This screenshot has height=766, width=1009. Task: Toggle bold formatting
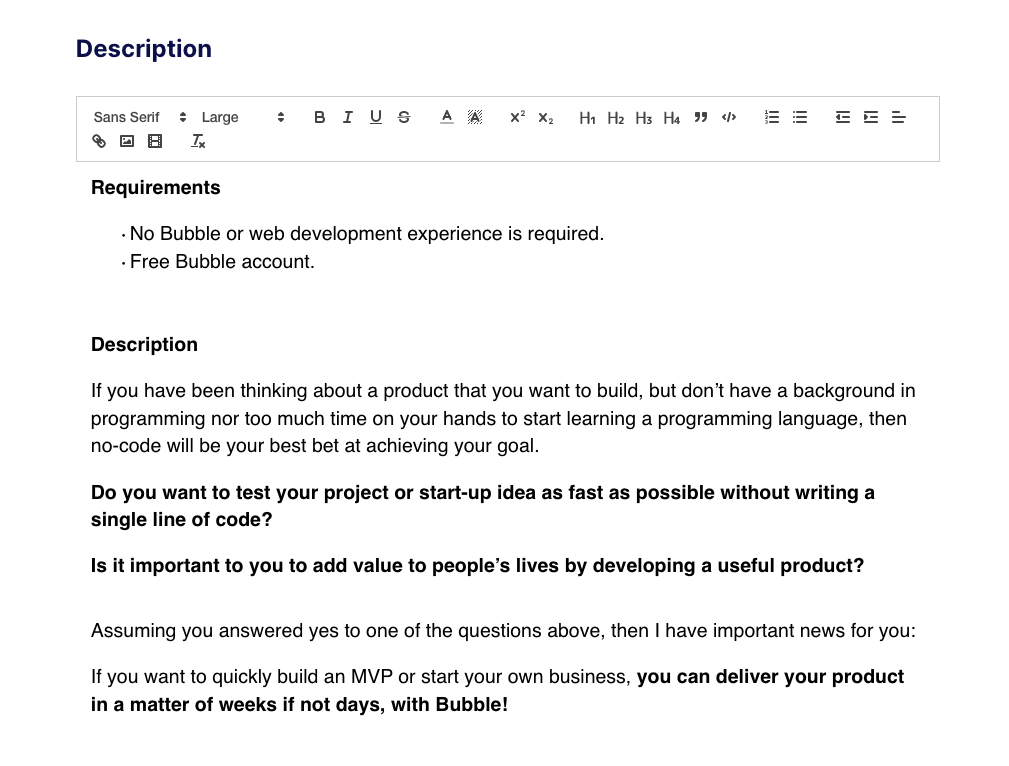click(x=319, y=117)
